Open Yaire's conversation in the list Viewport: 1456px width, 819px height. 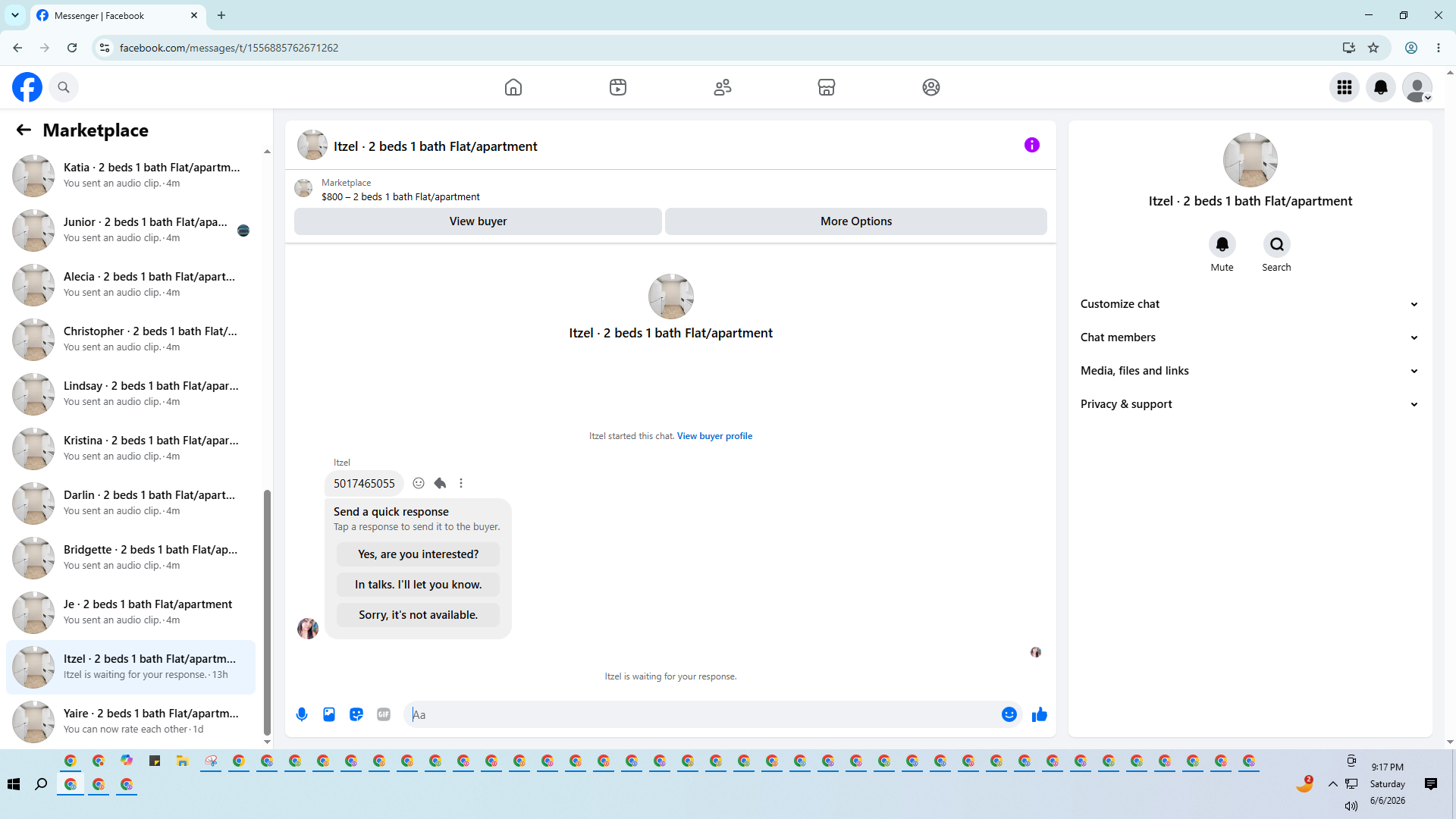131,721
